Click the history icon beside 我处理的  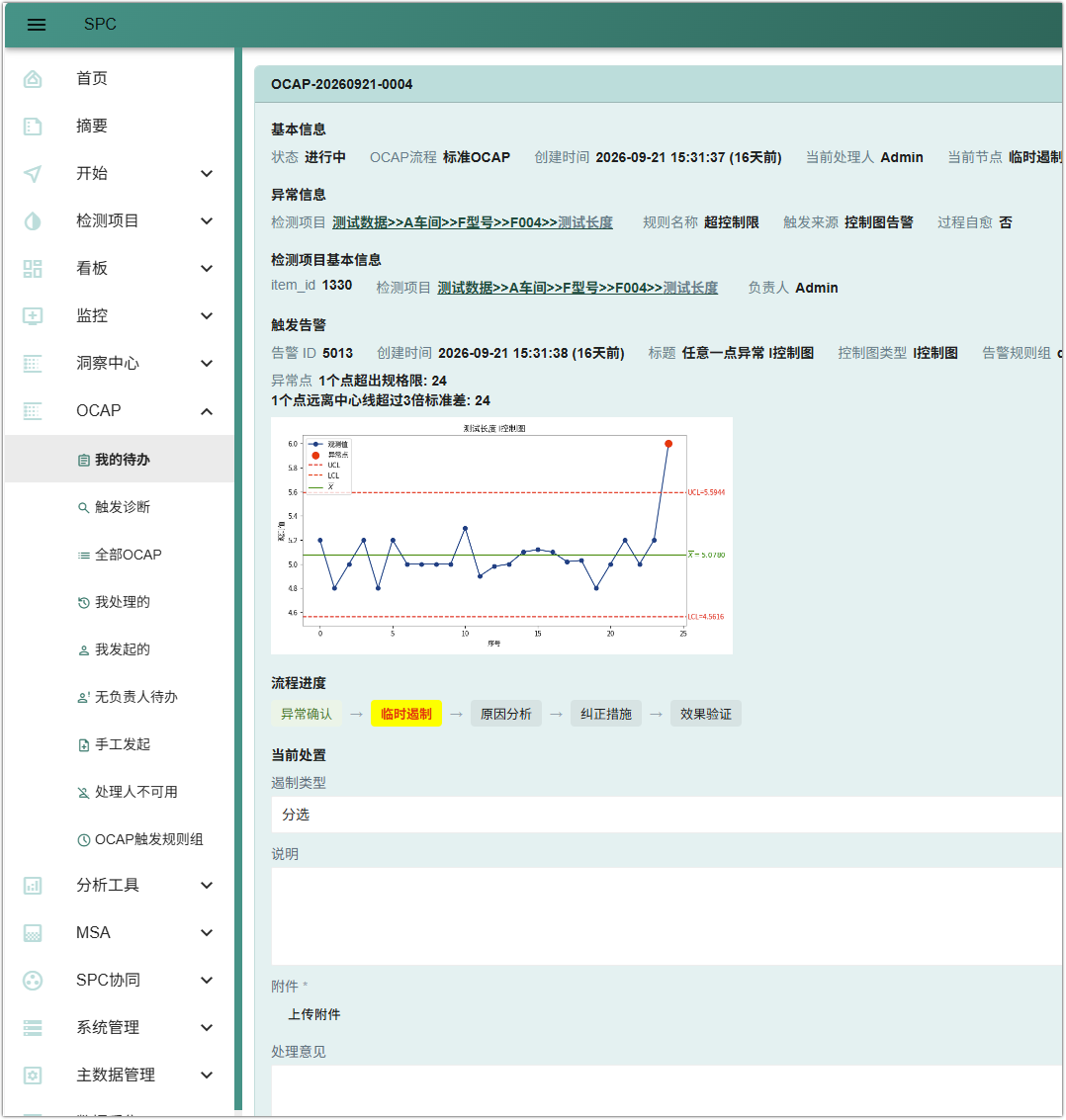pyautogui.click(x=84, y=602)
